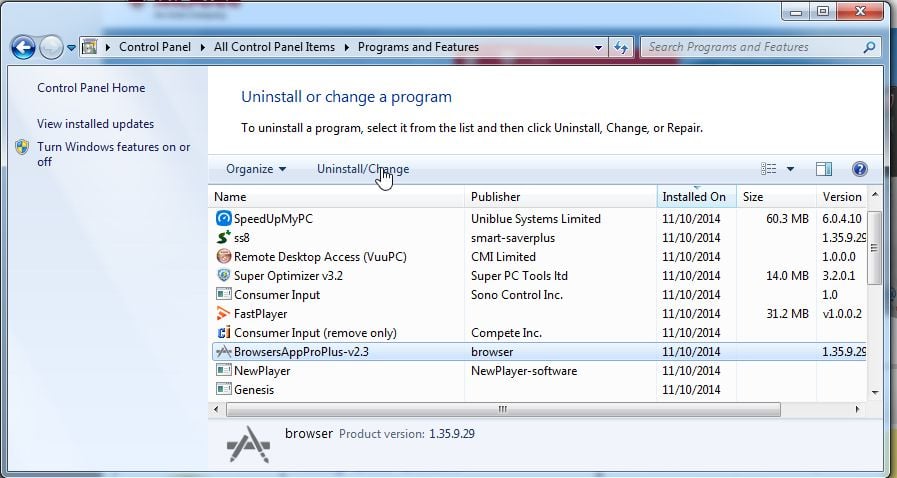This screenshot has width=897, height=478.
Task: Open View installed updates link
Action: (x=96, y=124)
